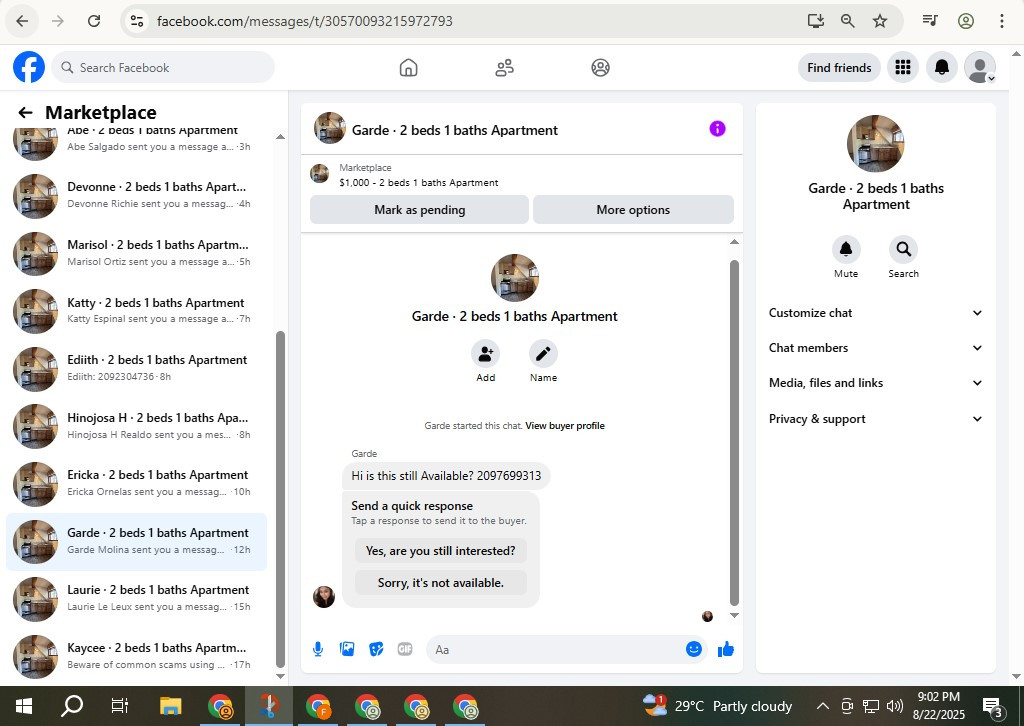The image size is (1024, 726).
Task: Click browser back arrow
Action: point(22,21)
